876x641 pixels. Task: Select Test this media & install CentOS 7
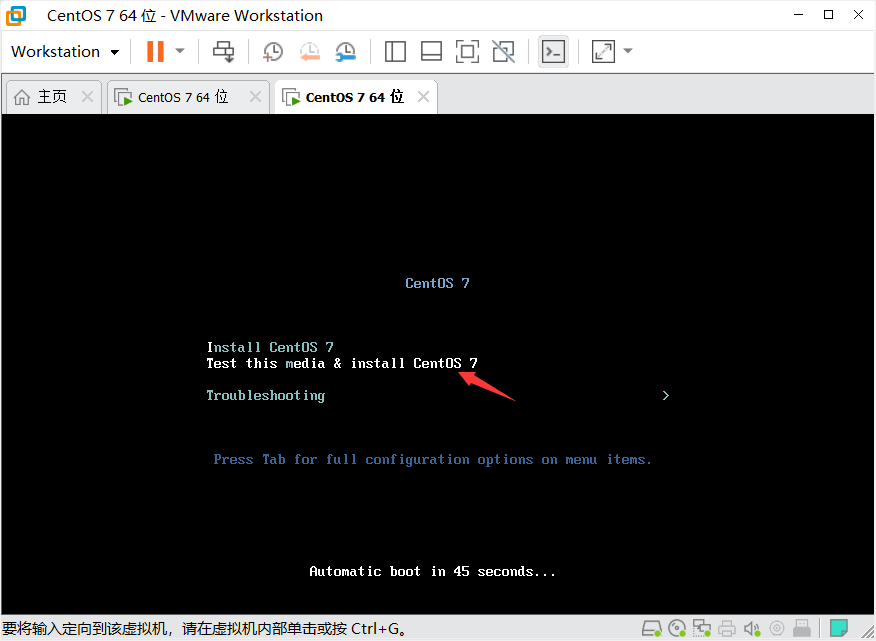(x=342, y=363)
